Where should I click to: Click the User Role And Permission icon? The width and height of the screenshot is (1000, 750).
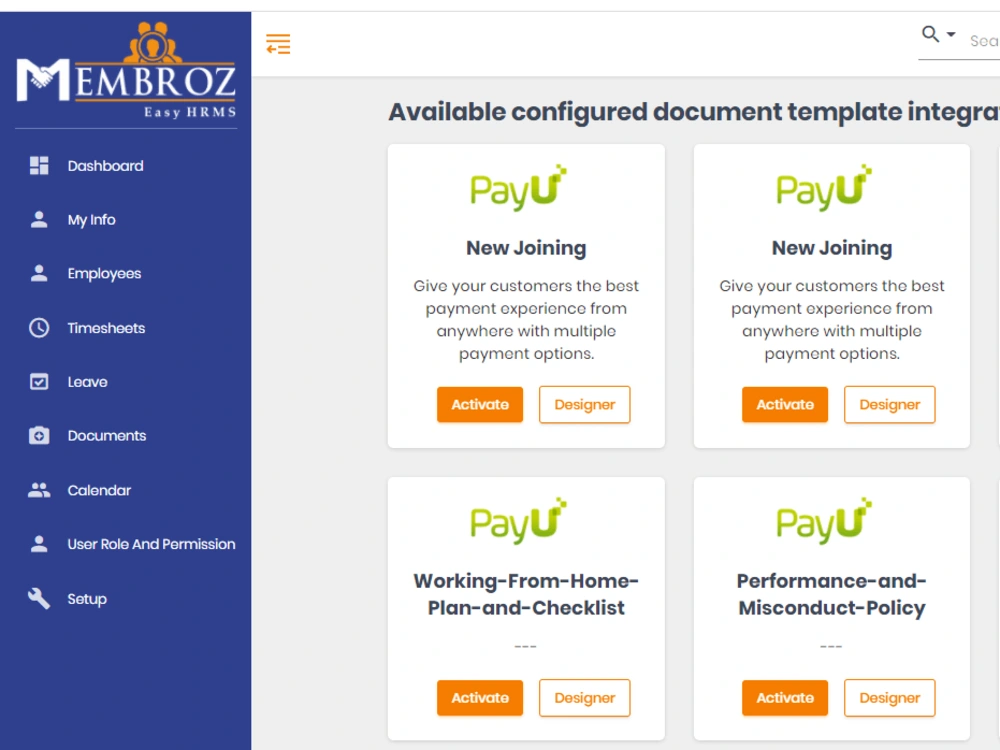pyautogui.click(x=39, y=544)
